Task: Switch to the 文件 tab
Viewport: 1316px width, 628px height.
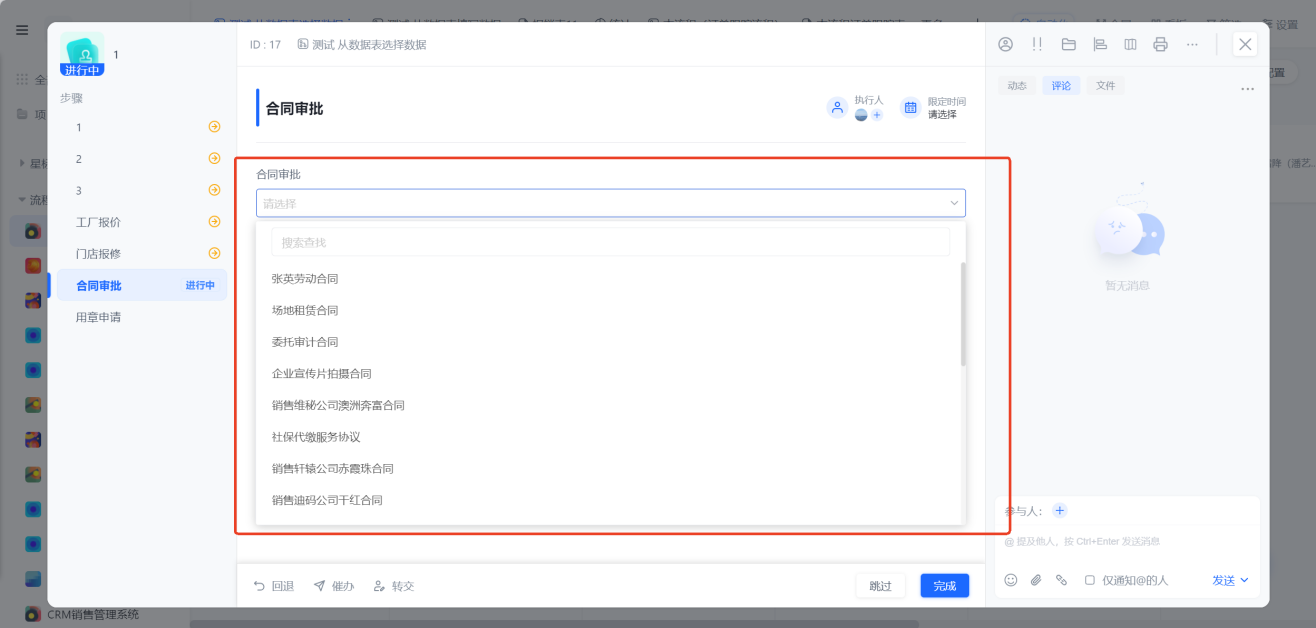Action: [1105, 86]
